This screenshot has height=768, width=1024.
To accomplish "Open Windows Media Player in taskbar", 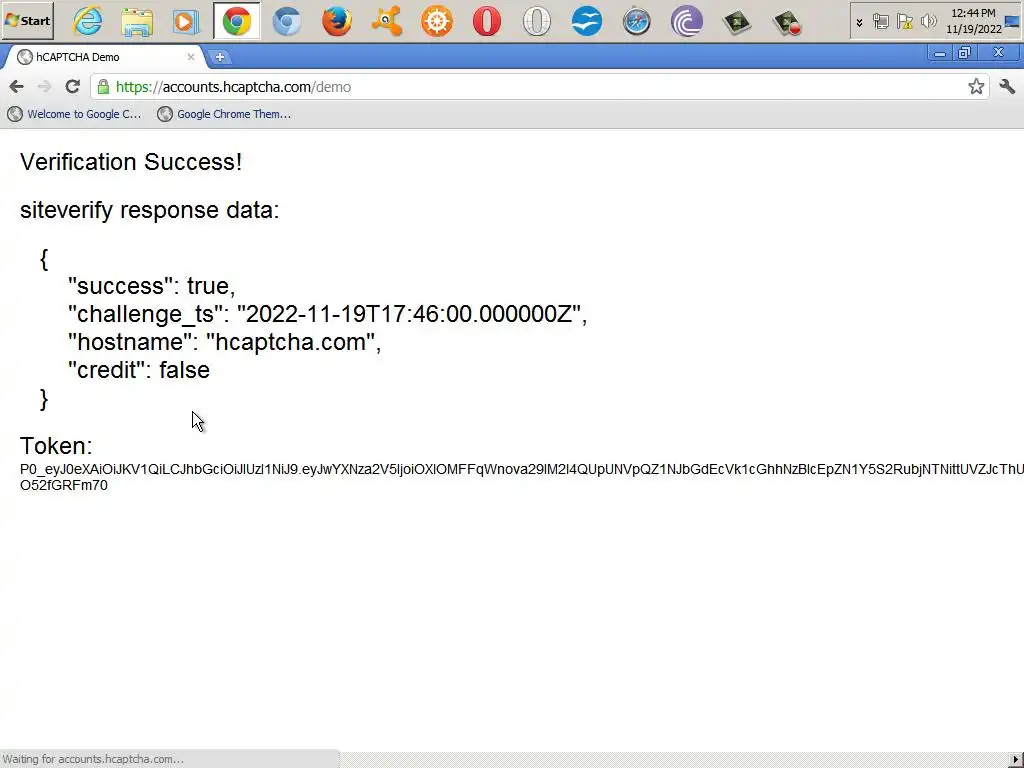I will click(187, 22).
